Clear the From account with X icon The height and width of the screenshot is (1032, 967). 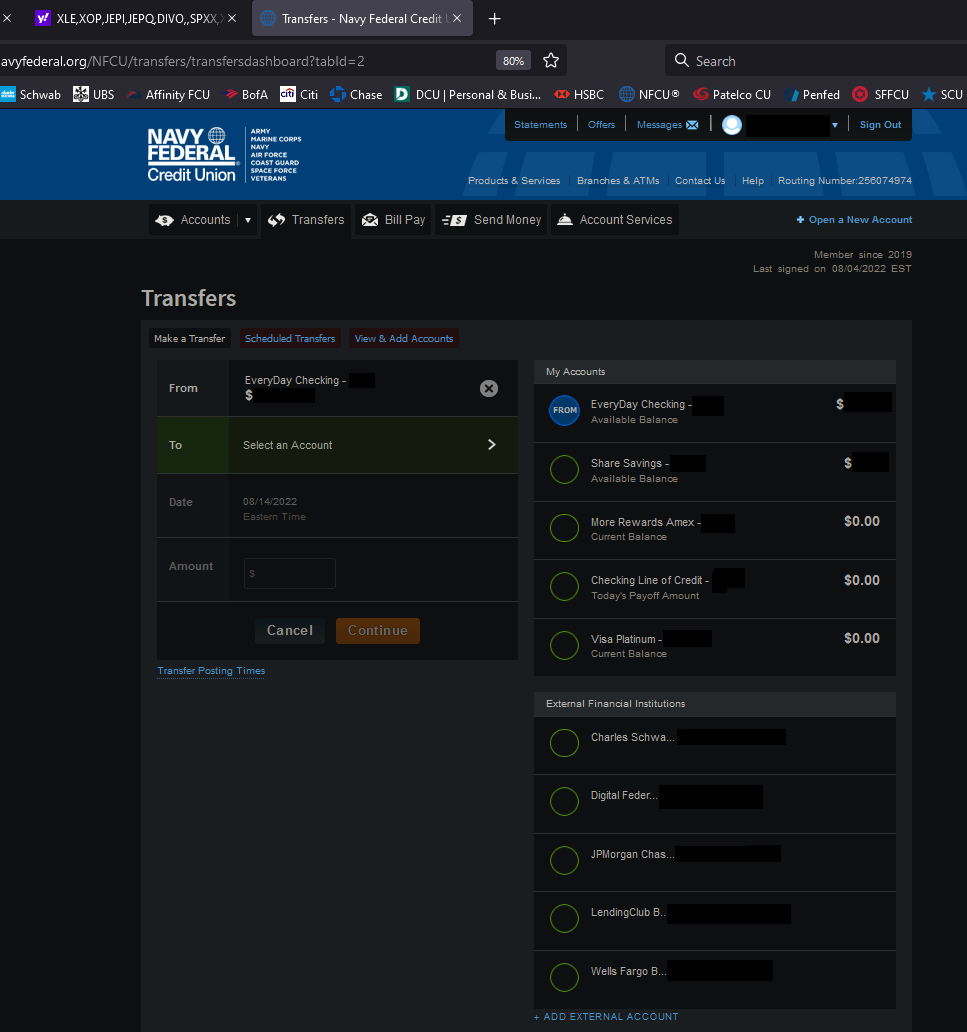click(488, 388)
